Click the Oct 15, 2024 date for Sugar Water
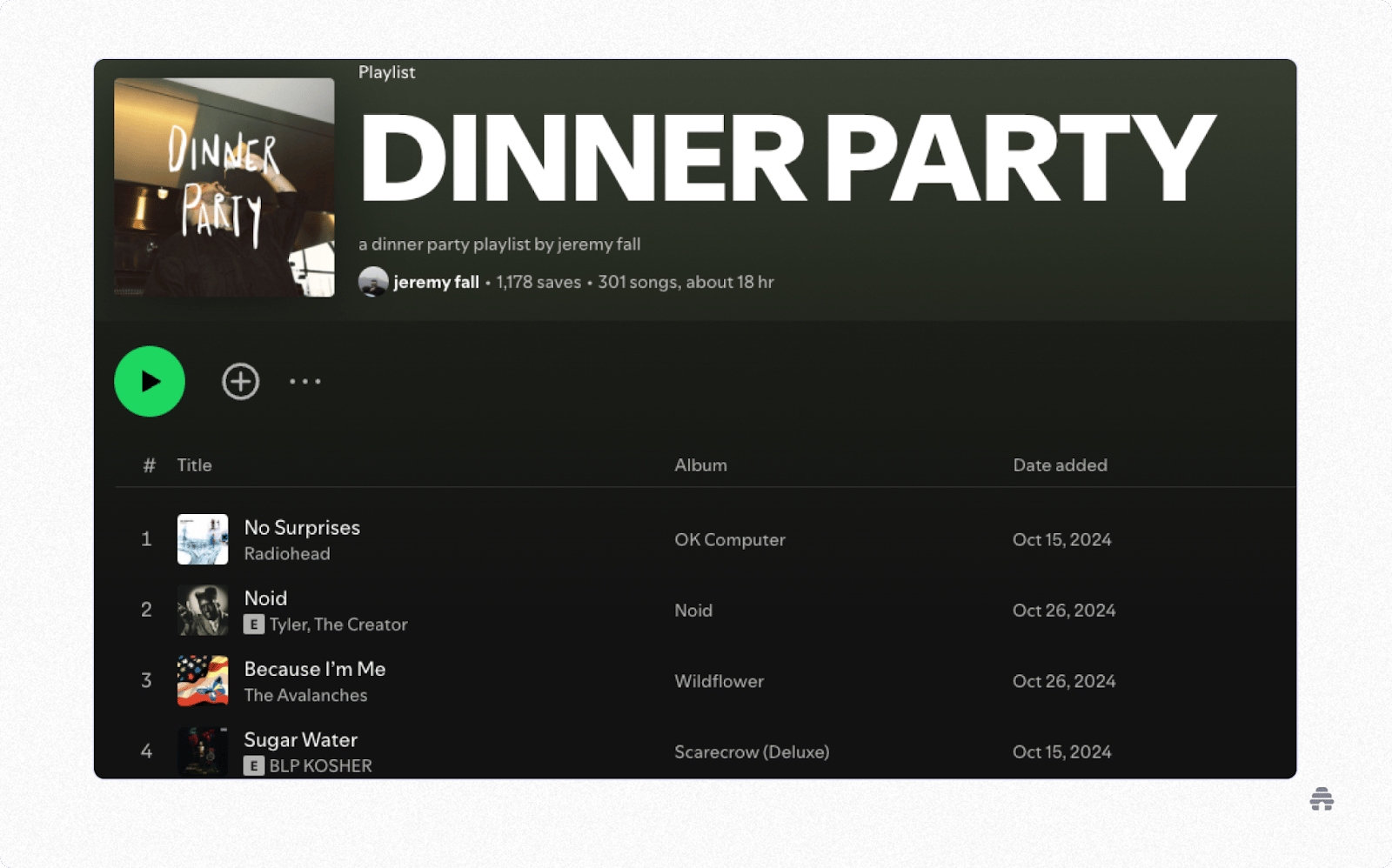Image resolution: width=1392 pixels, height=868 pixels. [1062, 752]
